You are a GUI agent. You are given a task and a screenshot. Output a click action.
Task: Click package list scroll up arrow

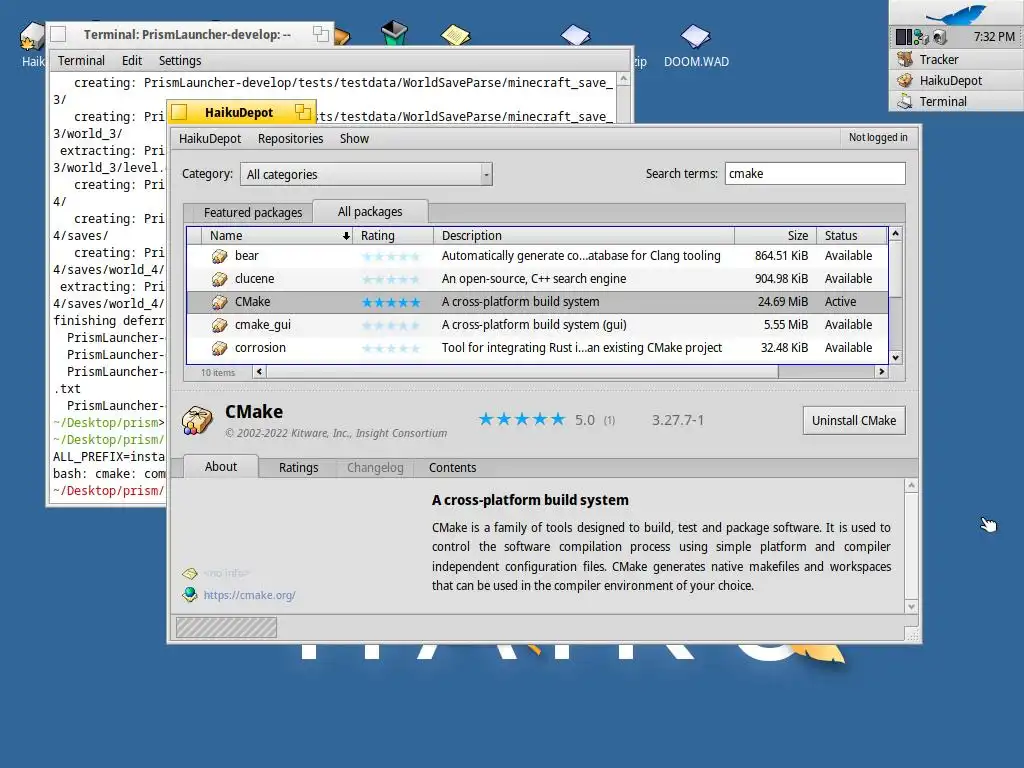[x=895, y=233]
